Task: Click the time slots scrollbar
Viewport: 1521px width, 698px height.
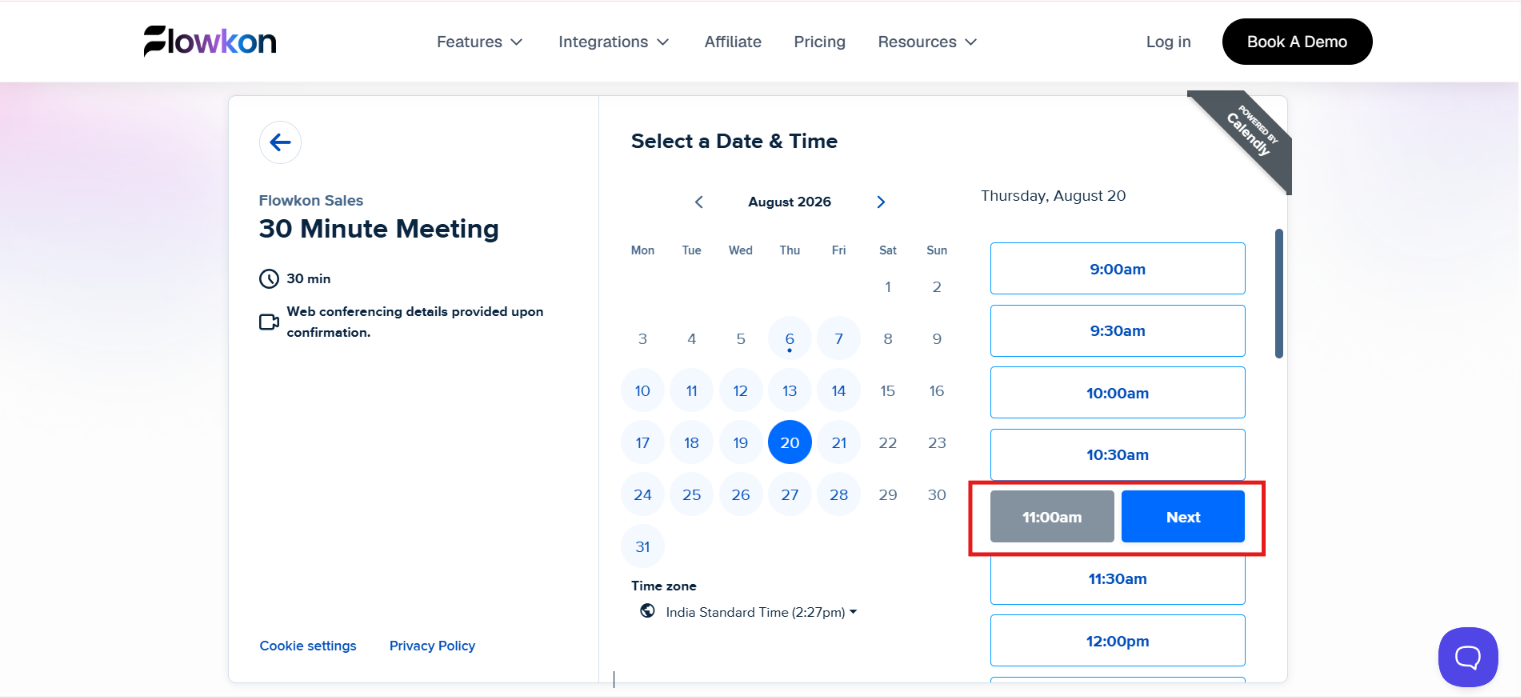Action: tap(1279, 294)
